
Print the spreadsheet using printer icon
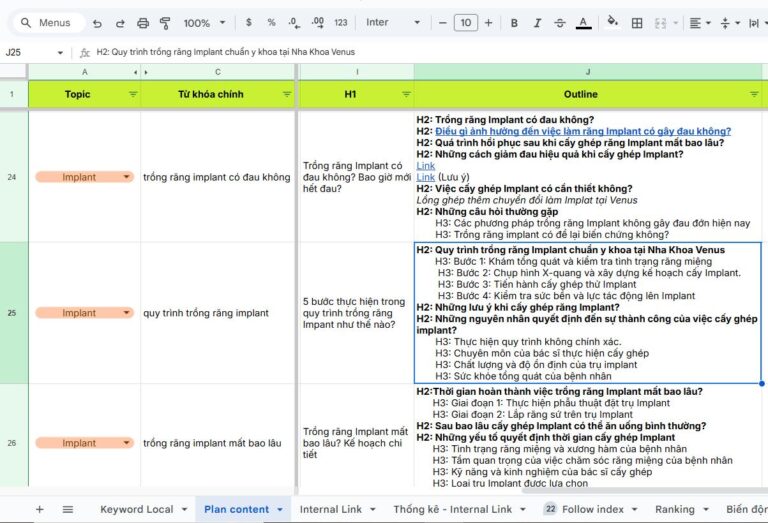tap(143, 23)
